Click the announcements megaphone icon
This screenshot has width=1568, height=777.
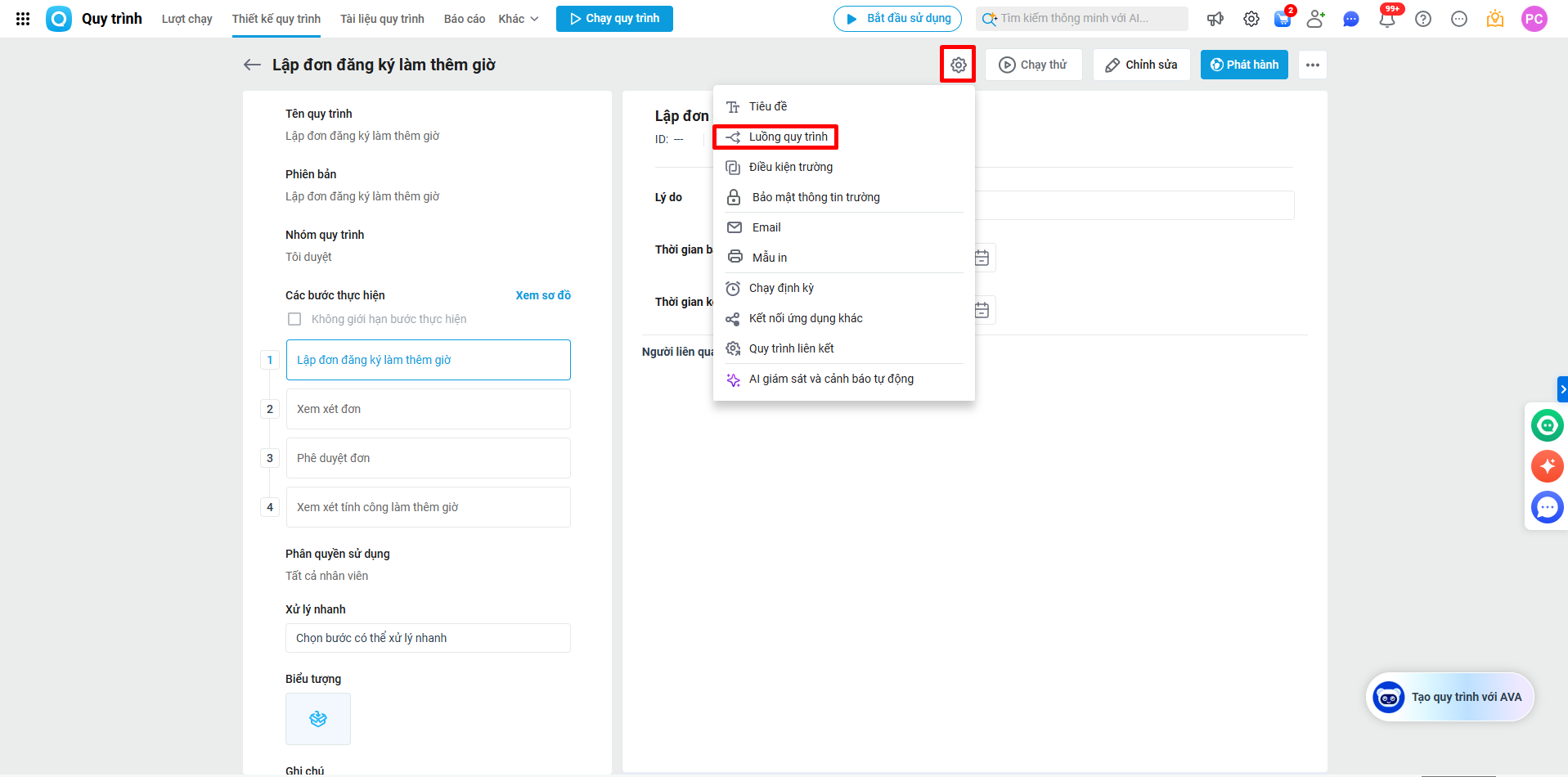[1215, 19]
